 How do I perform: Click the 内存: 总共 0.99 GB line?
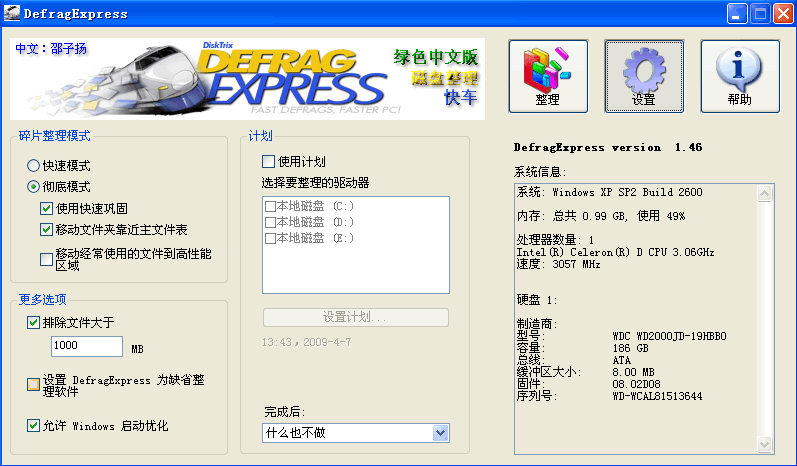point(601,216)
